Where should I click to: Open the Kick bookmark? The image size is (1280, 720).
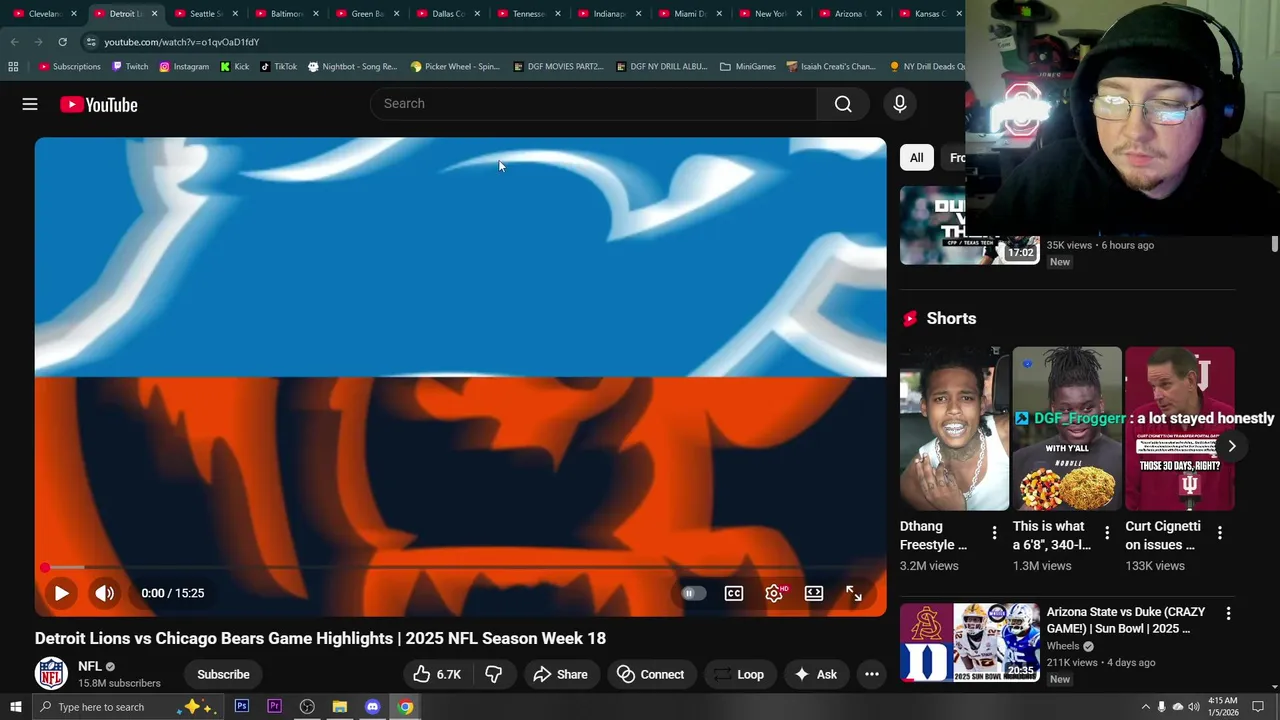point(235,67)
